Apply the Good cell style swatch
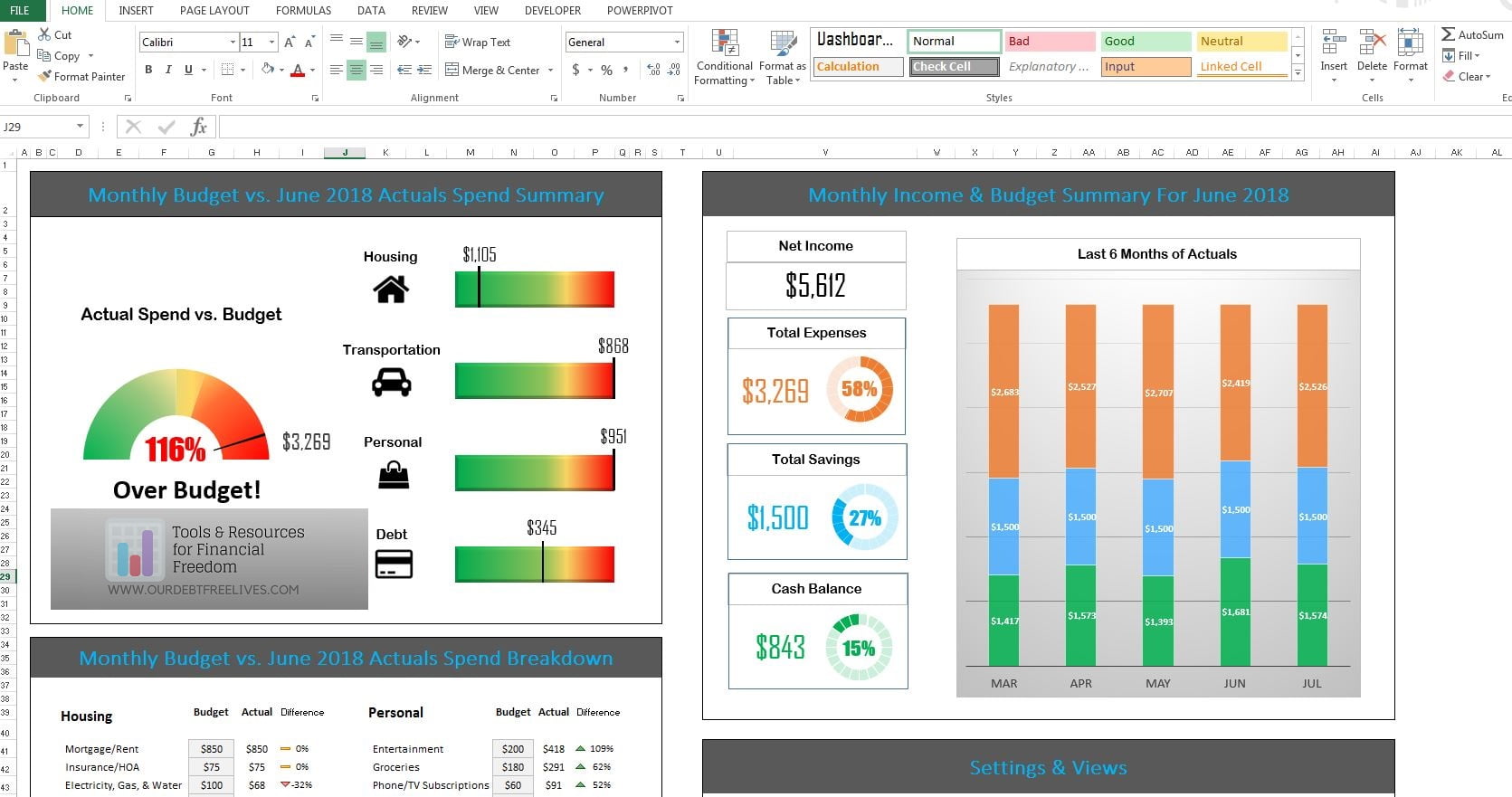Image resolution: width=1512 pixels, height=797 pixels. click(1146, 42)
